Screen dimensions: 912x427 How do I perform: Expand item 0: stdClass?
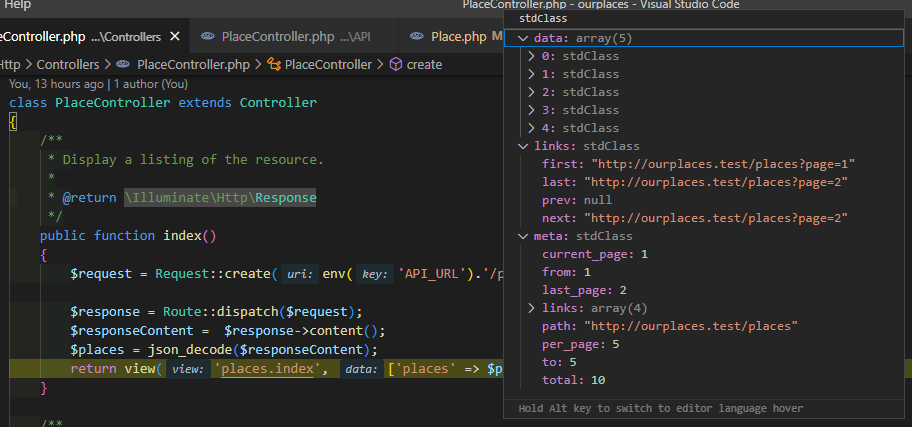click(x=532, y=56)
